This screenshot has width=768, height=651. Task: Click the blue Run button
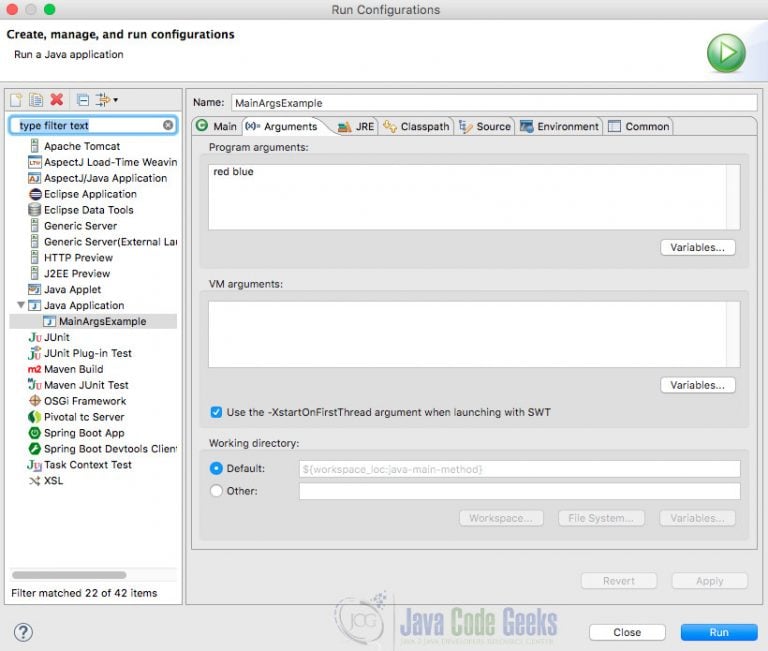(x=719, y=632)
